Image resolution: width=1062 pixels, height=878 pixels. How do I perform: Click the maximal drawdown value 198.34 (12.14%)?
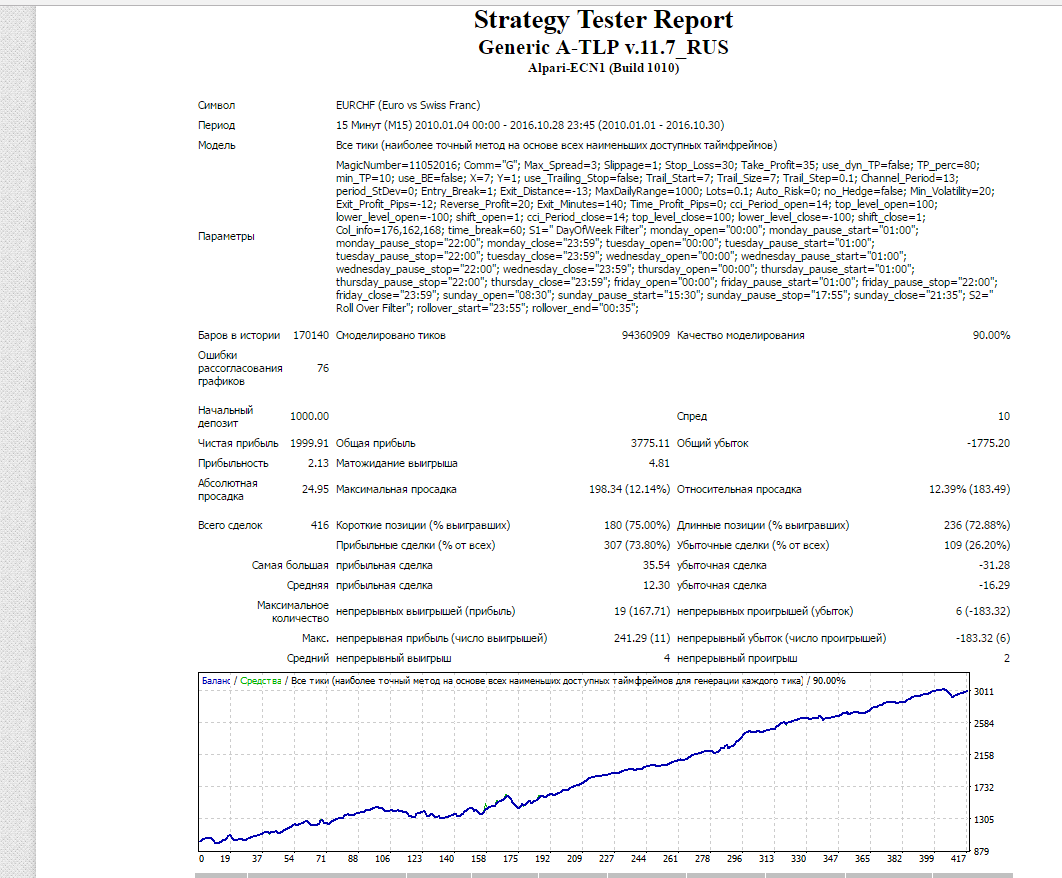[x=629, y=489]
